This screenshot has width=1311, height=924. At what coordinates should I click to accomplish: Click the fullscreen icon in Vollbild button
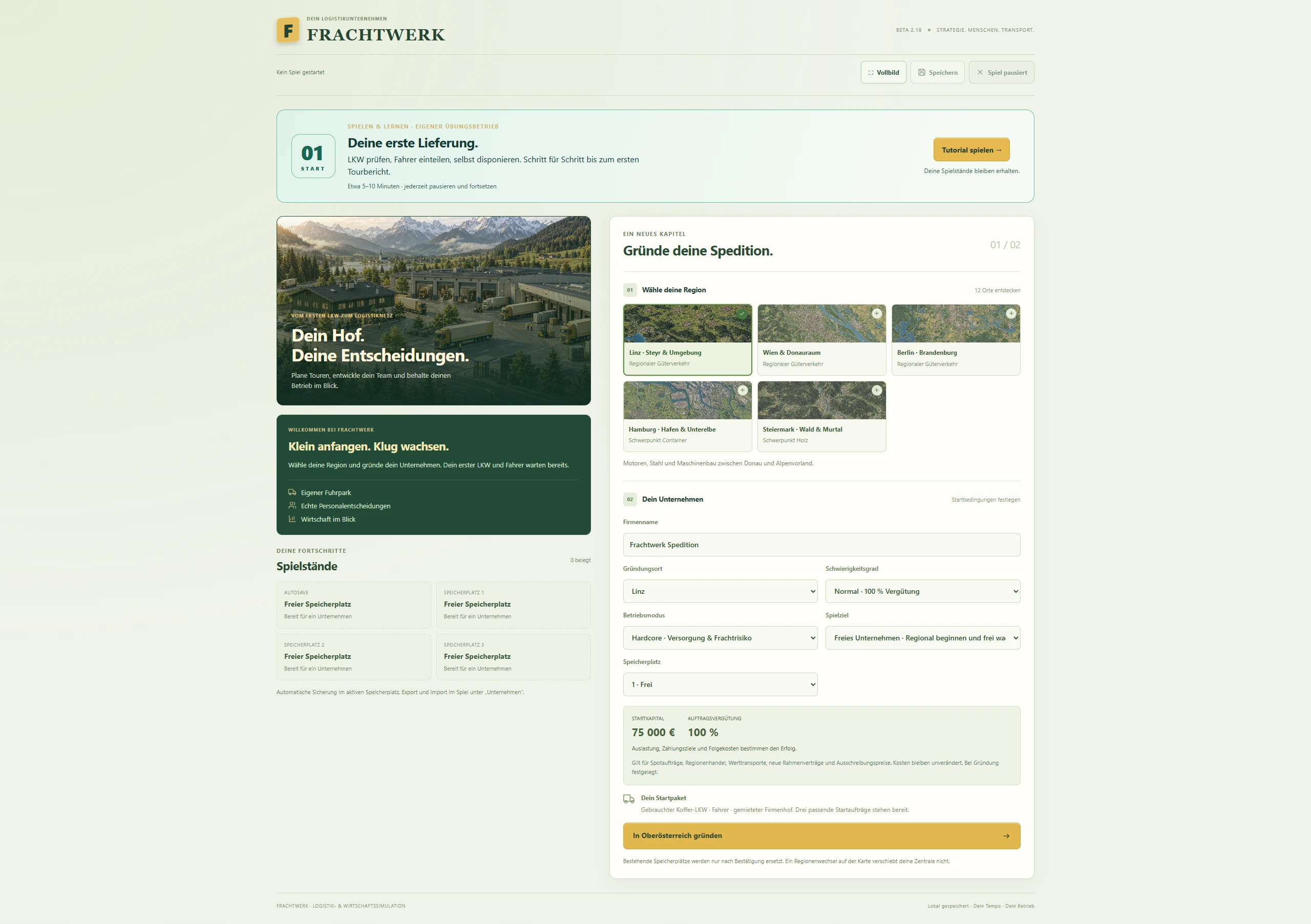point(871,73)
